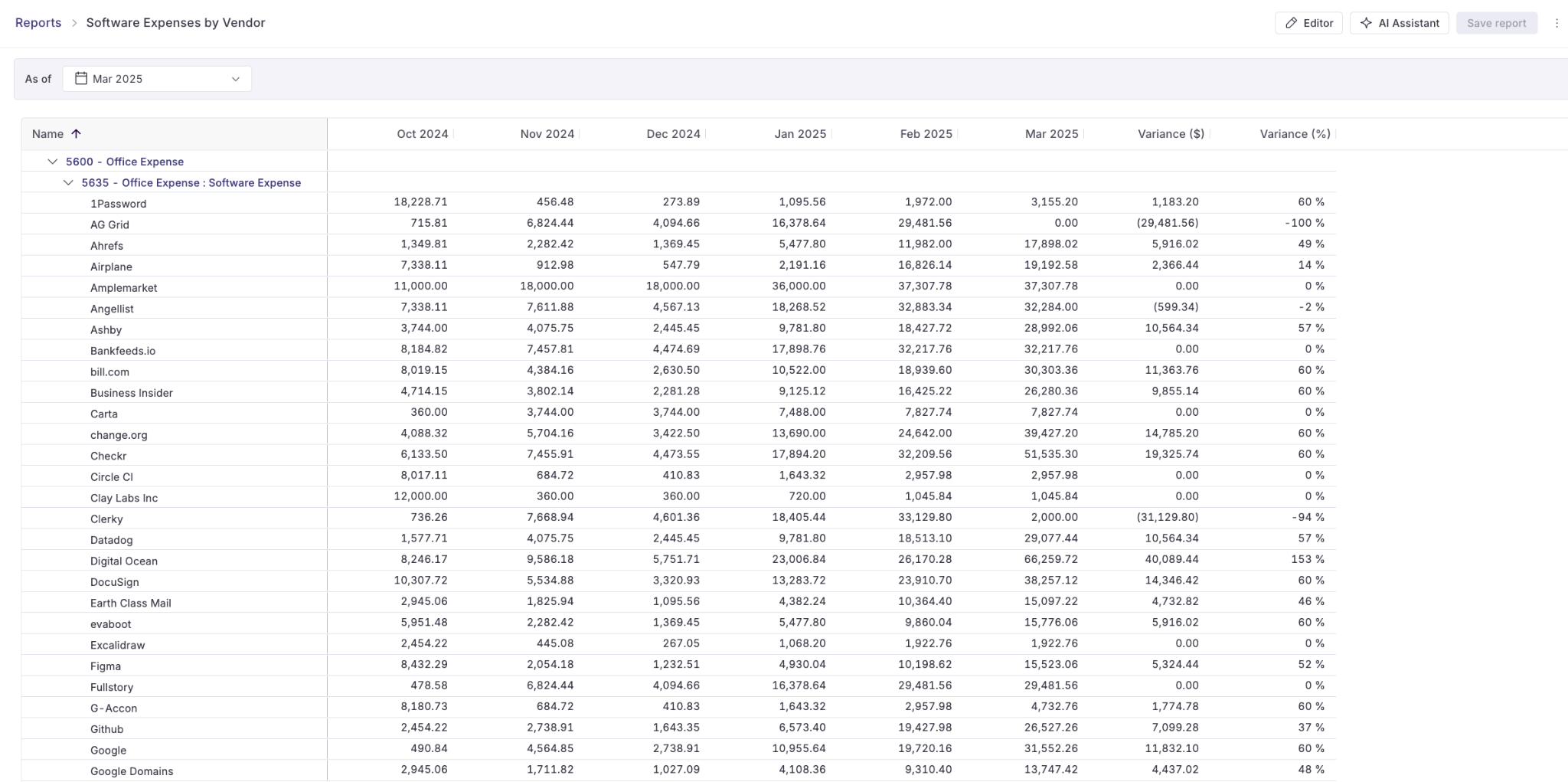1568x782 pixels.
Task: Toggle the Name column sort arrow
Action: (76, 133)
